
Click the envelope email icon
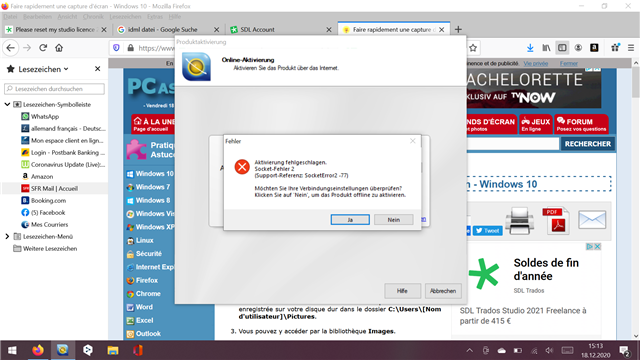(592, 220)
